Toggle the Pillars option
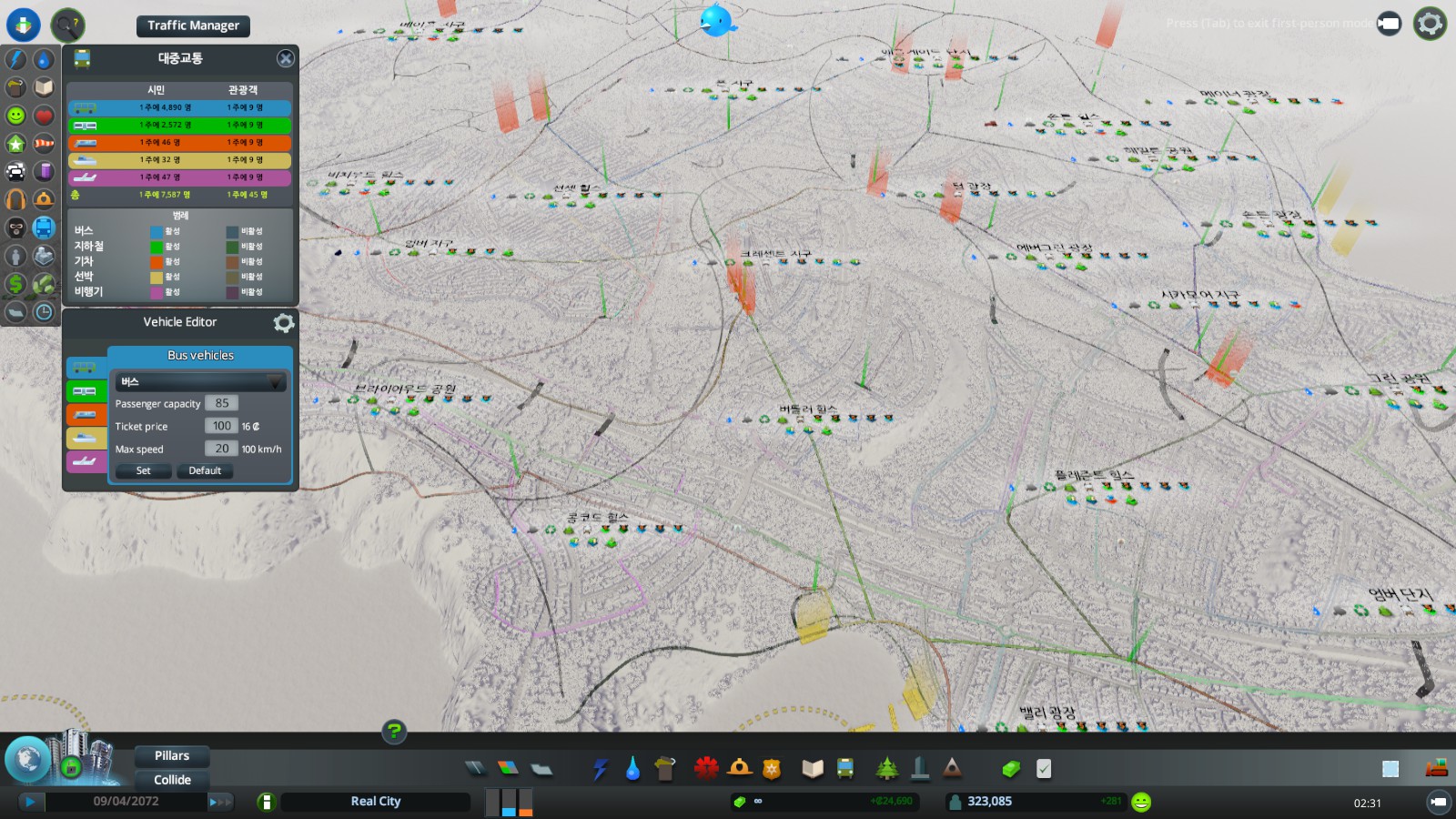1456x819 pixels. pos(172,756)
